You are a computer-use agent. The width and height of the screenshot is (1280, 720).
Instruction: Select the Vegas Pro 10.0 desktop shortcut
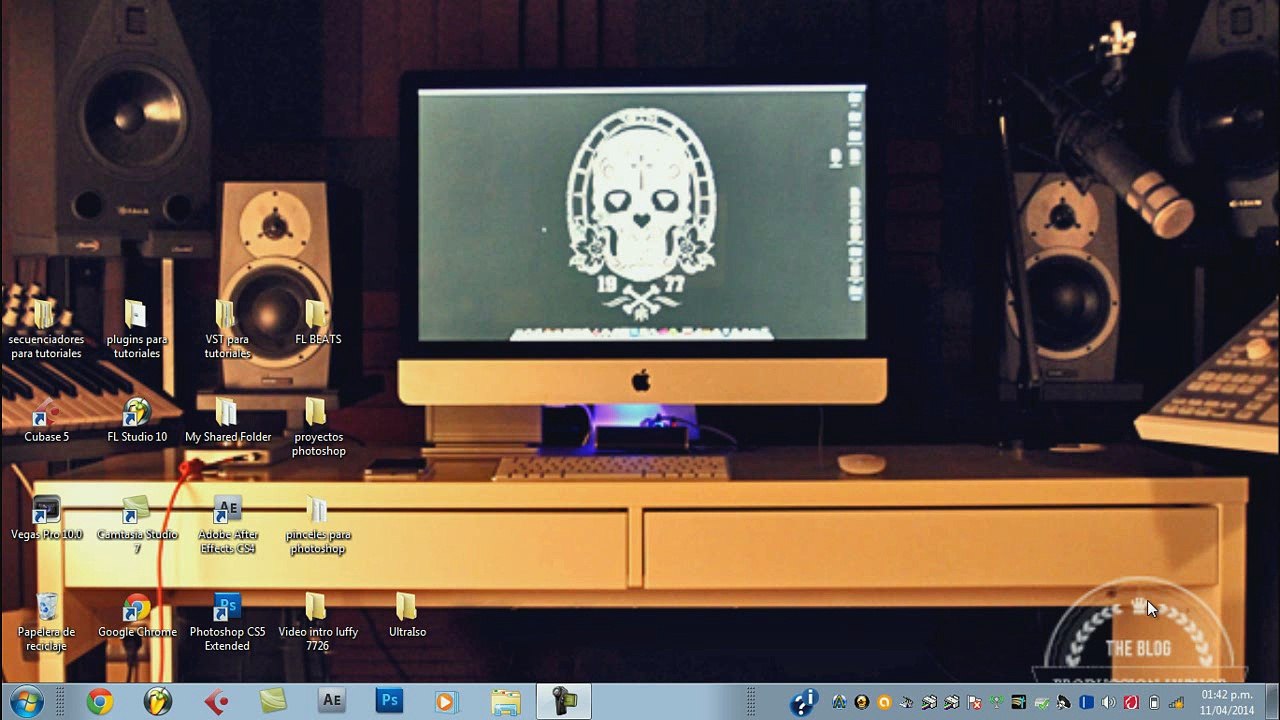tap(46, 519)
